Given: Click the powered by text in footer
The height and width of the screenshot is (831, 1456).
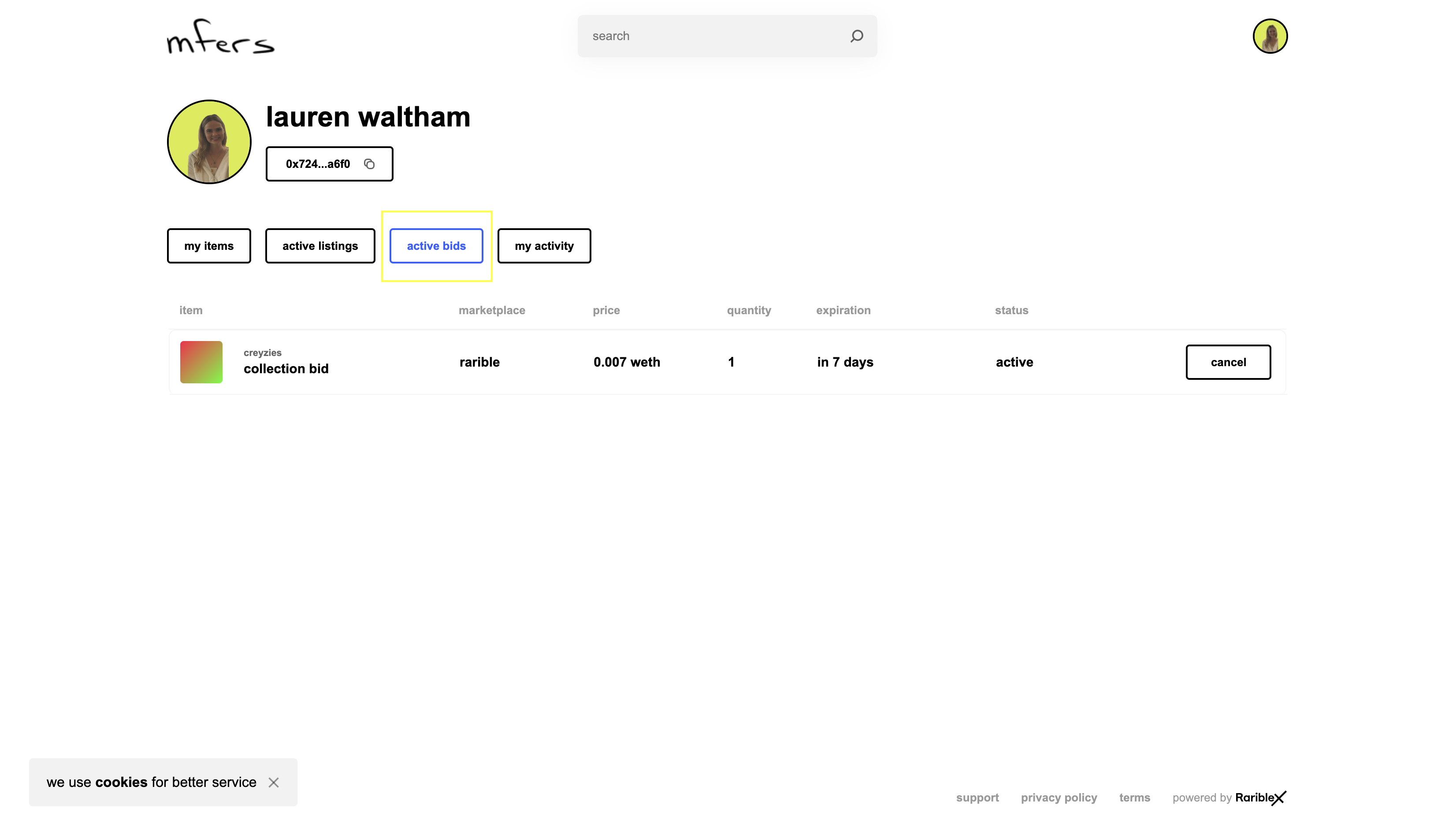Looking at the screenshot, I should pos(1201,798).
